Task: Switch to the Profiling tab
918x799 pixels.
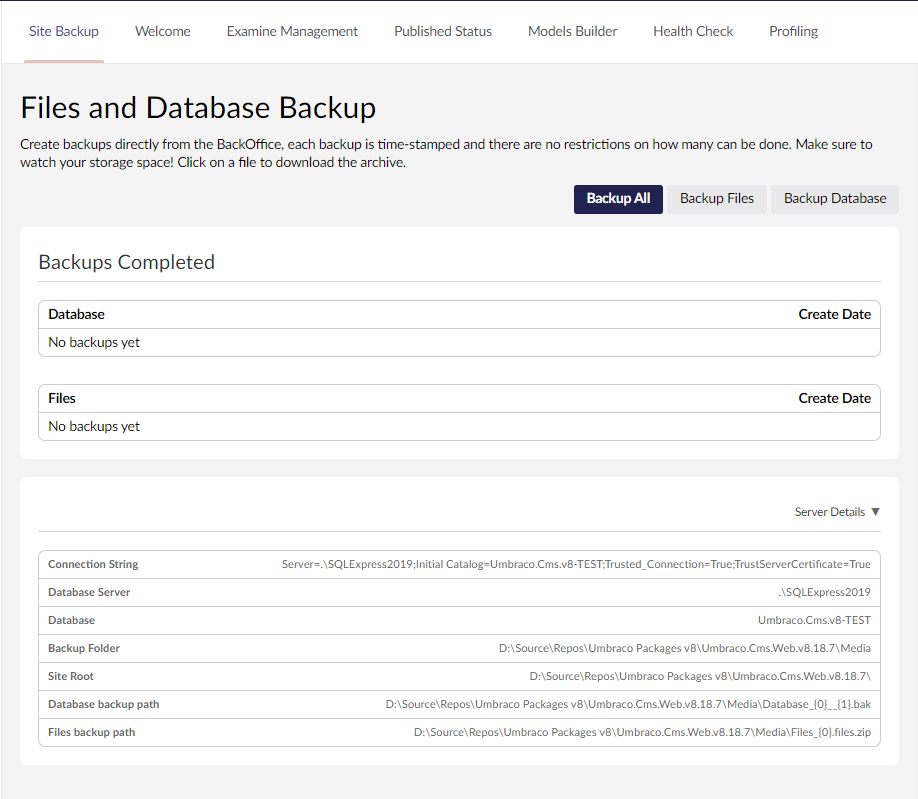Action: [793, 31]
